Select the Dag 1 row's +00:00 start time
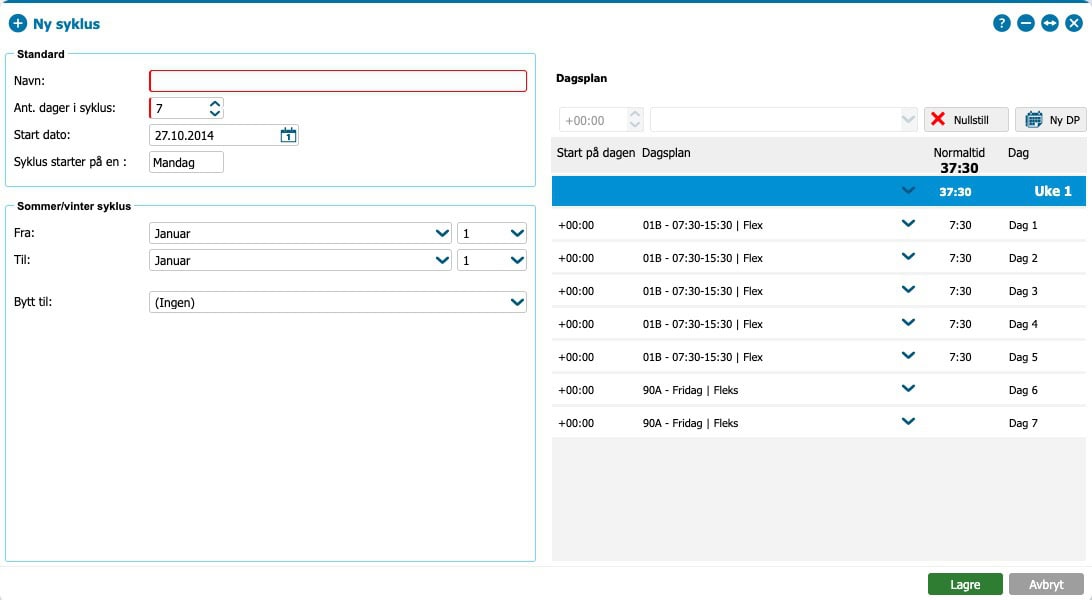 click(x=576, y=225)
